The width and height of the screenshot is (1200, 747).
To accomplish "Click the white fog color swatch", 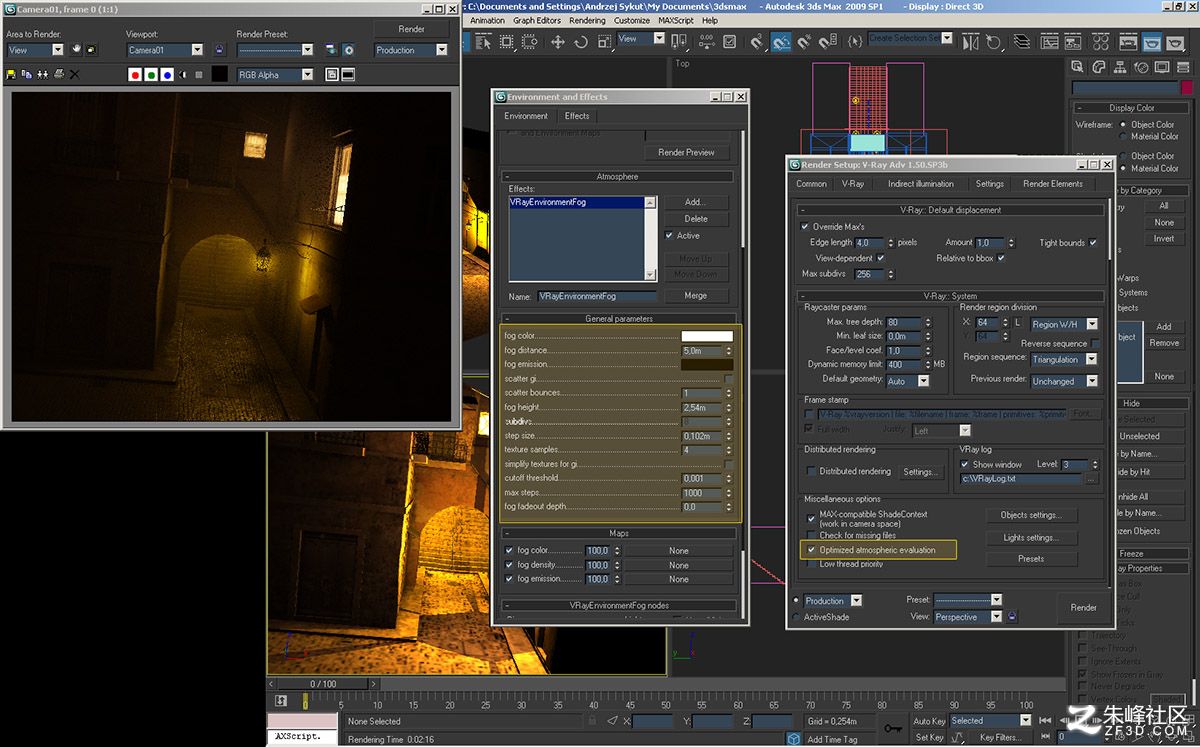I will 707,336.
